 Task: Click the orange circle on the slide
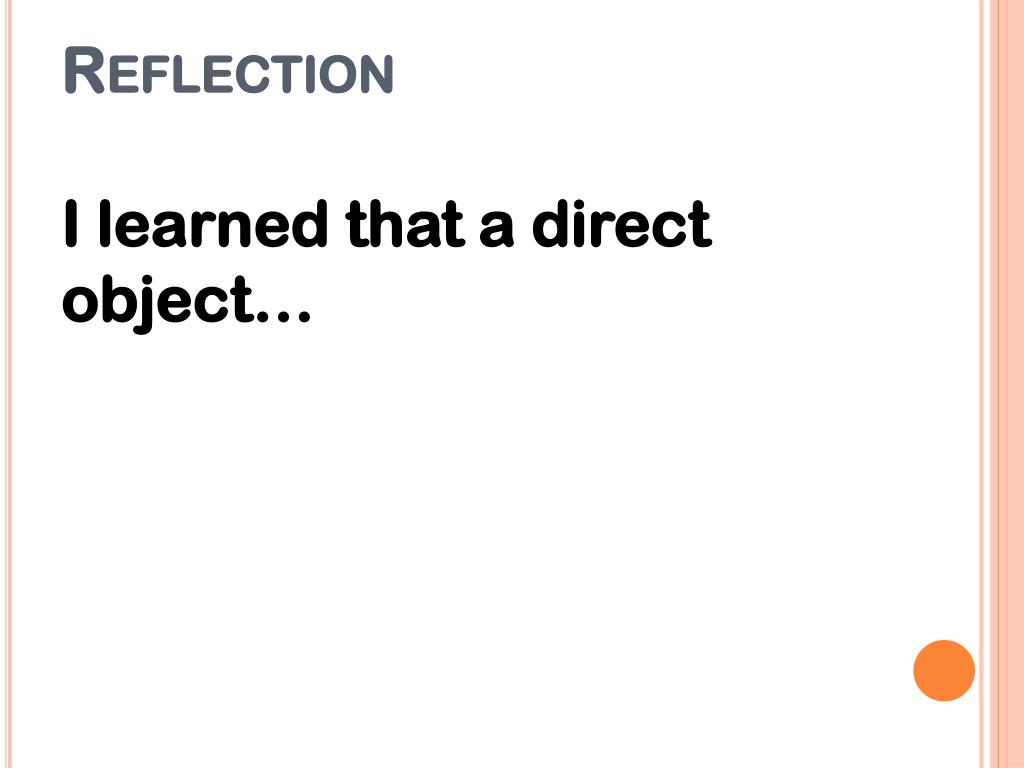pos(944,670)
